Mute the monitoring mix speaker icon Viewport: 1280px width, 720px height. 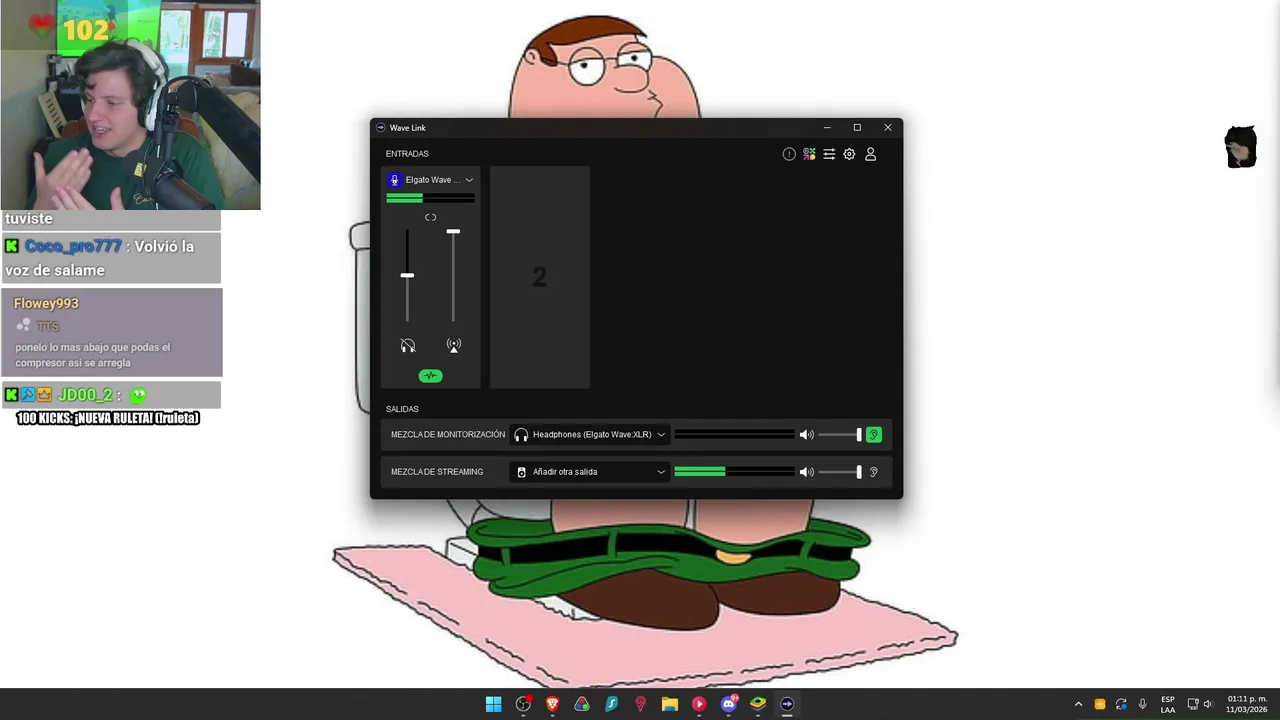click(806, 435)
